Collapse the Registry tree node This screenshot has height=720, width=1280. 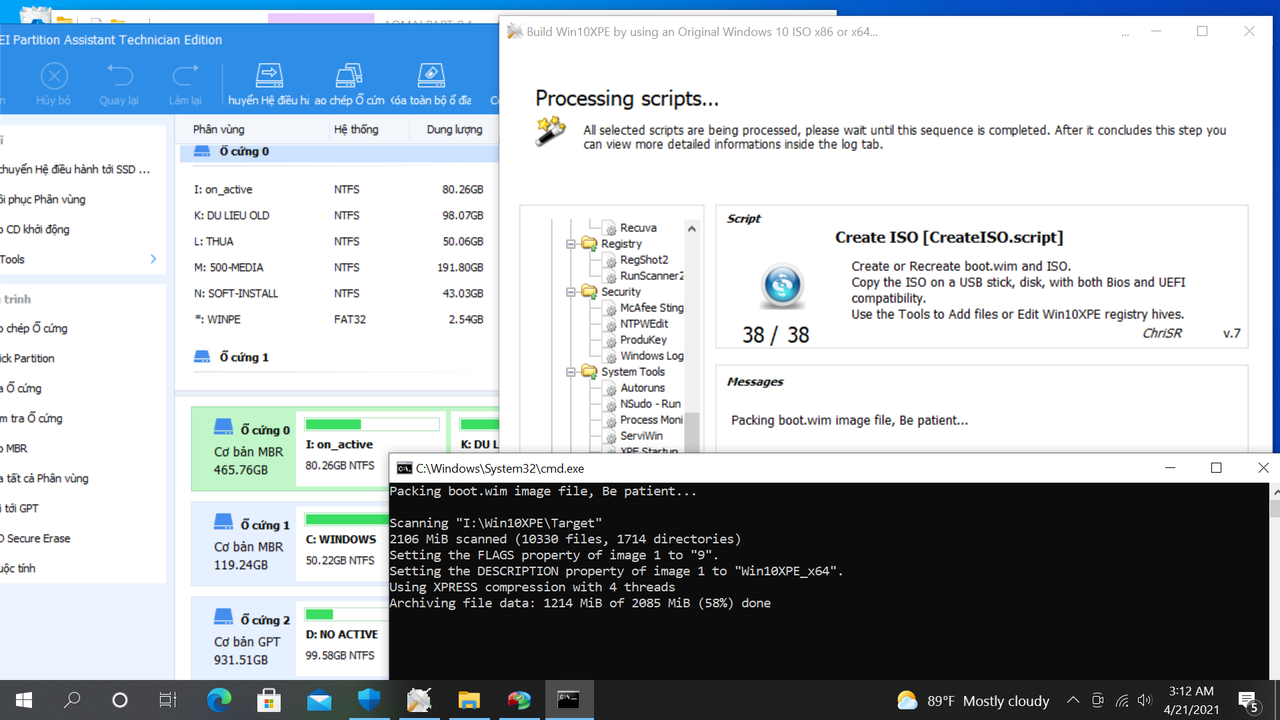pos(572,244)
